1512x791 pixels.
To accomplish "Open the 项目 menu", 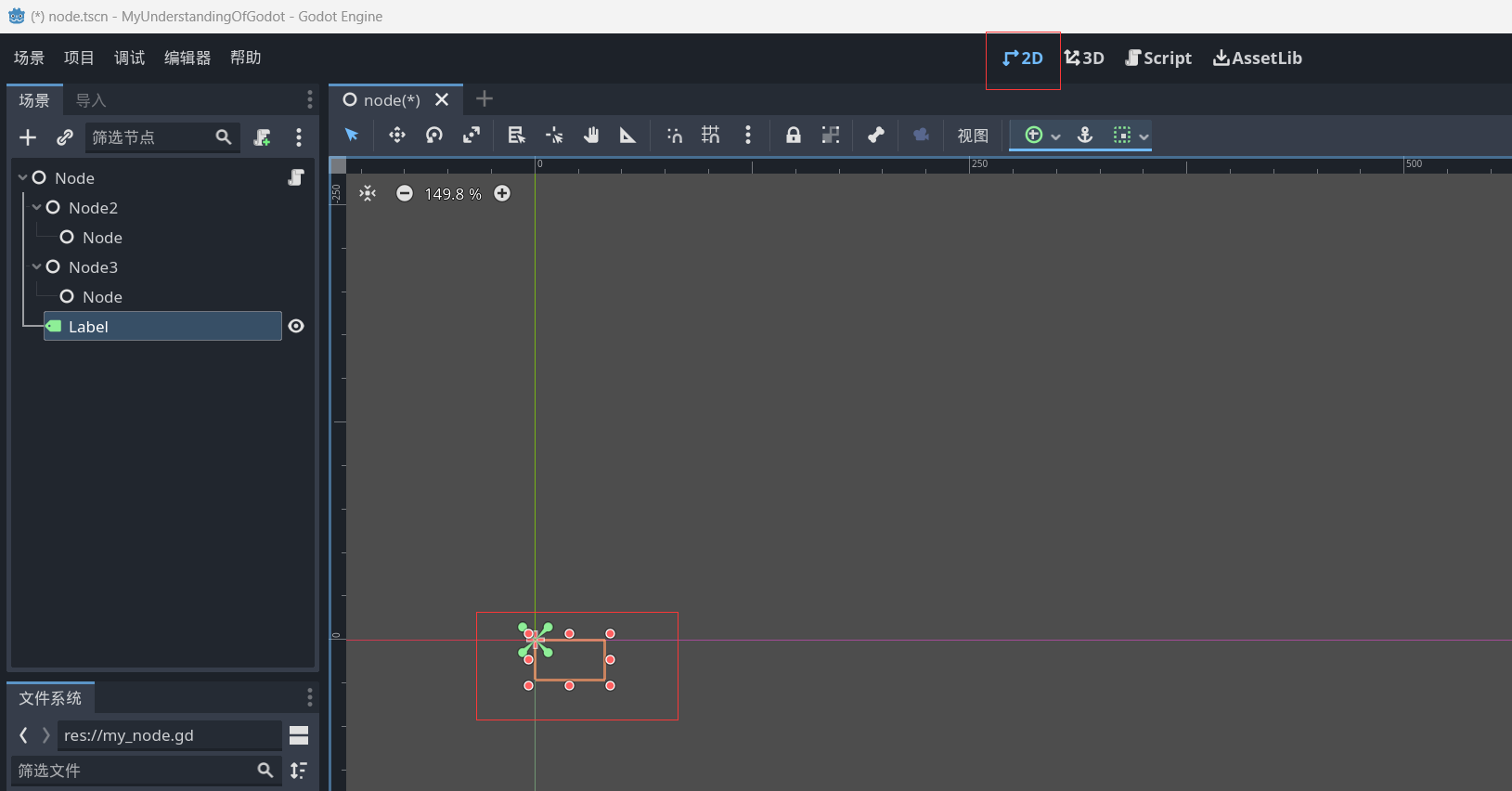I will point(79,58).
